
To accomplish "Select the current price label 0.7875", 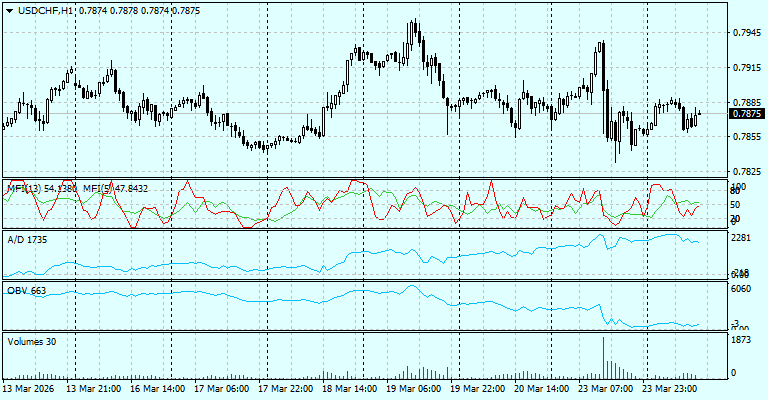I will click(746, 114).
